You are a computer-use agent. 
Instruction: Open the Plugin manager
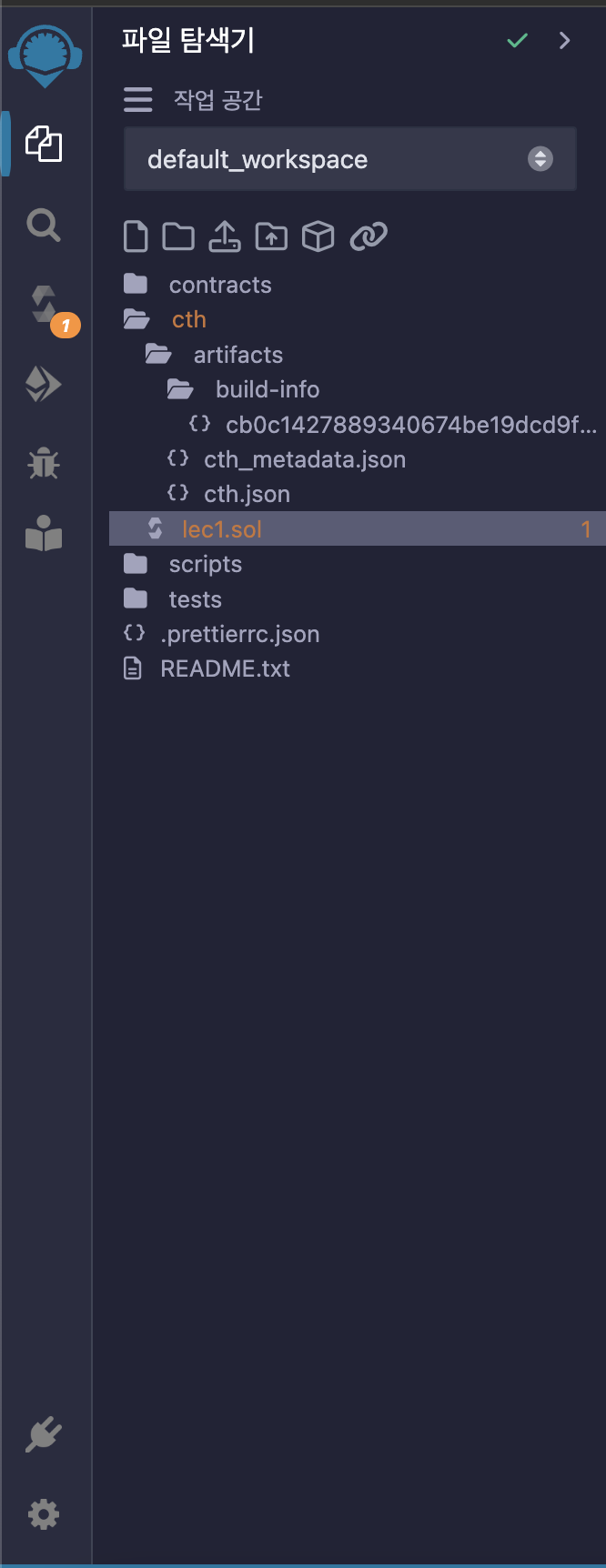point(43,1435)
